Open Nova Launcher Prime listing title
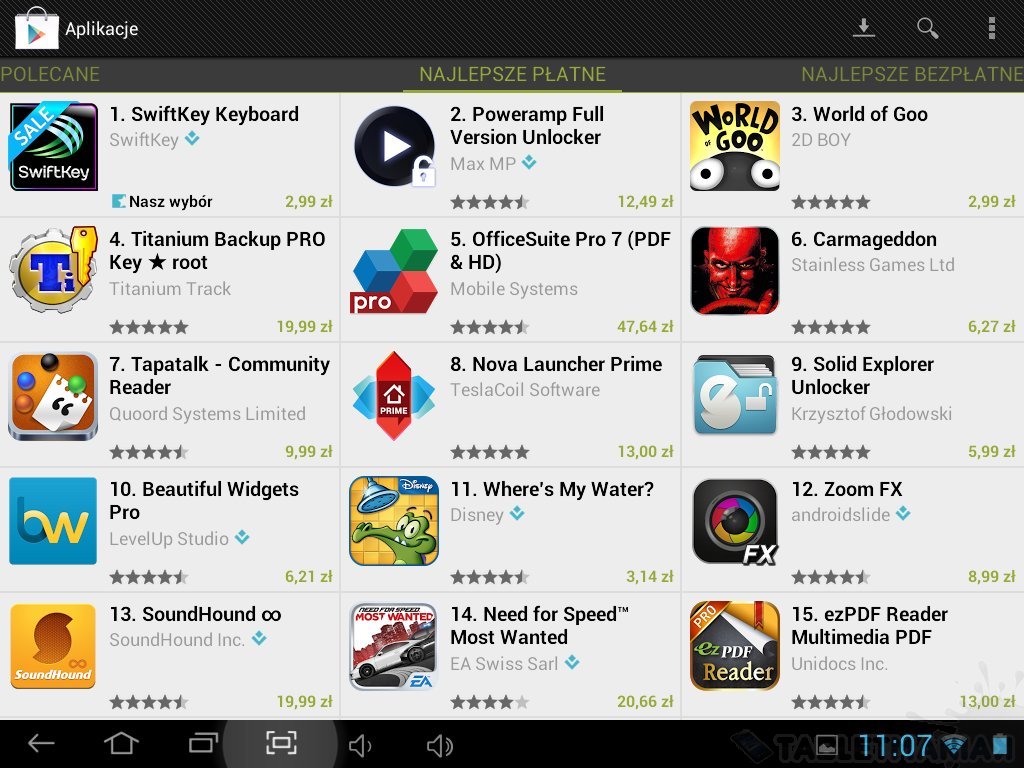The image size is (1024, 768). coord(556,364)
